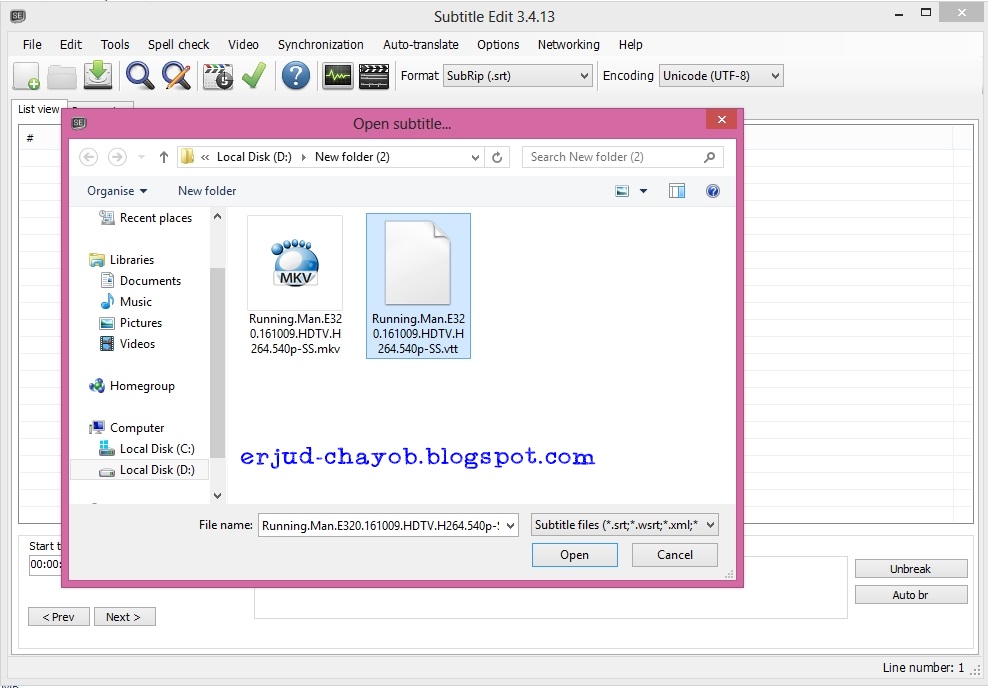This screenshot has width=988, height=688.
Task: Open the Options menu
Action: 498,45
